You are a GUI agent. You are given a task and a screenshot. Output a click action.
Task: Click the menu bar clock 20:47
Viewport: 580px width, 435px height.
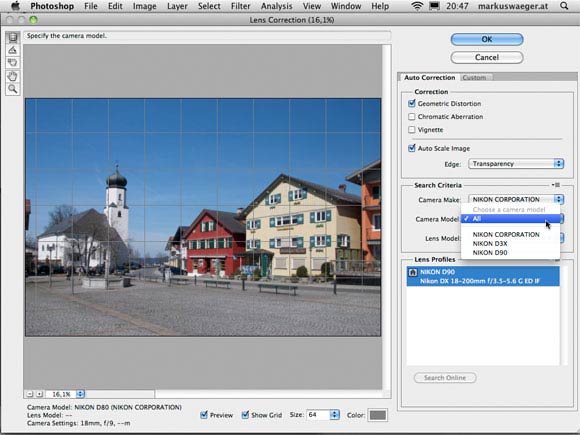pos(457,6)
